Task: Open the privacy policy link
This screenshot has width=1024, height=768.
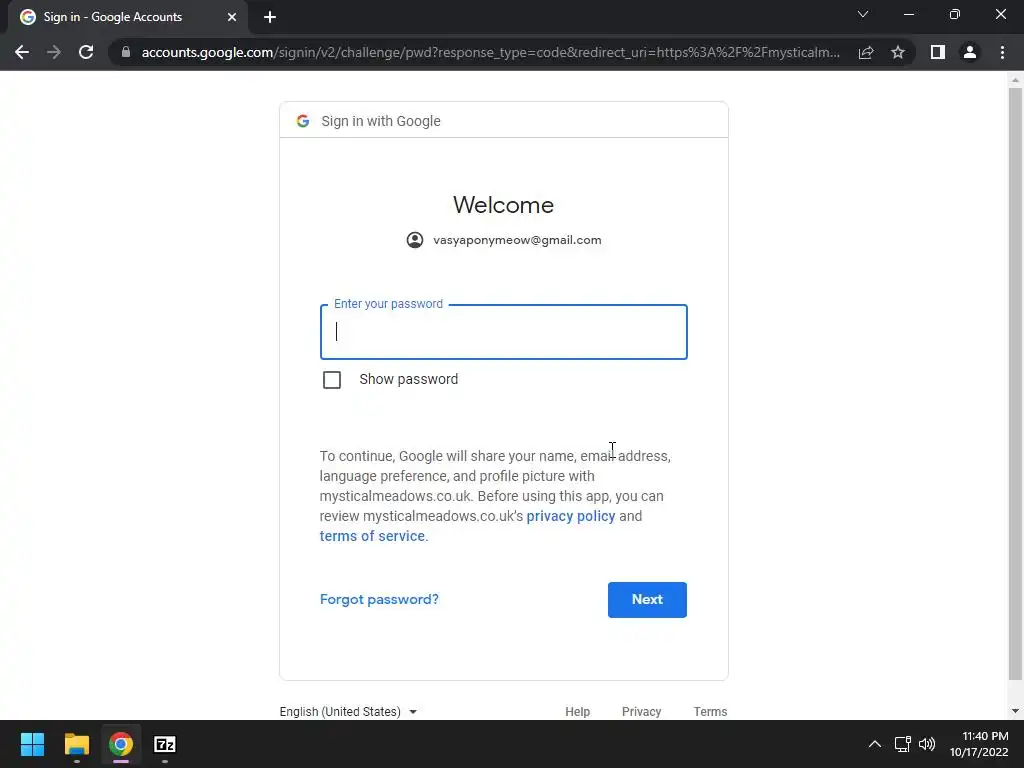Action: [x=571, y=516]
